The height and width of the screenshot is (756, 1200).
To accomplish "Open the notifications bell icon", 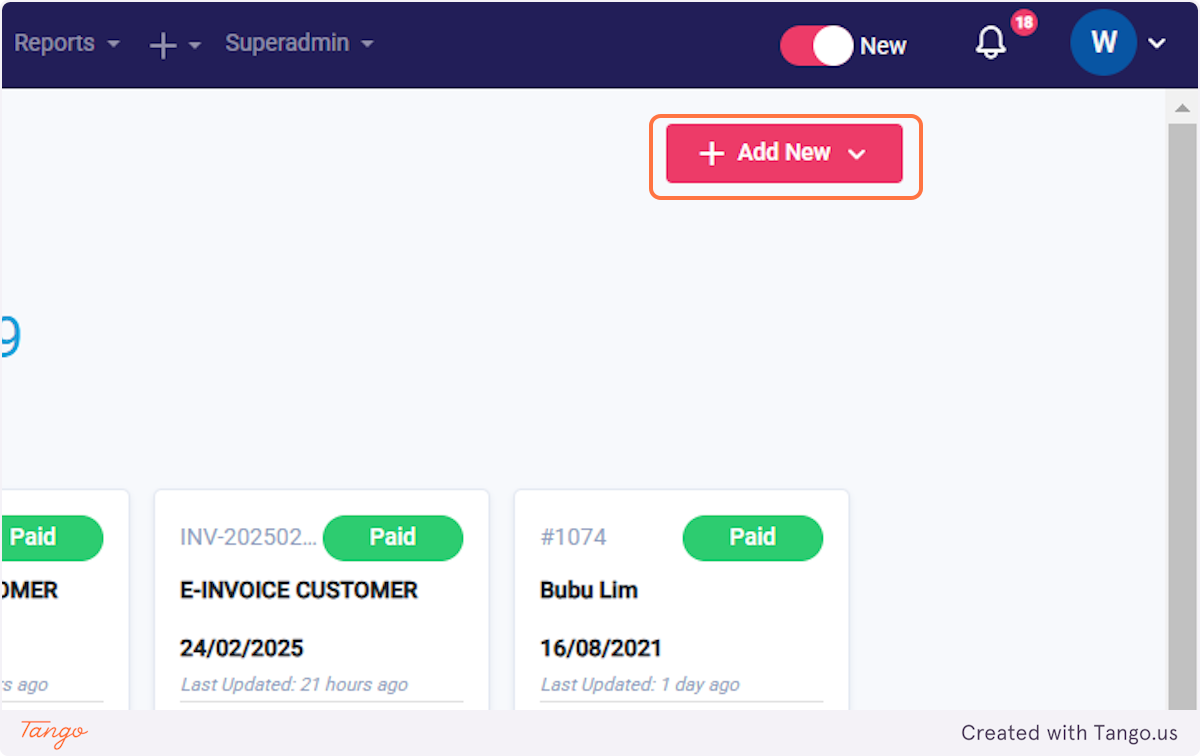I will tap(991, 43).
